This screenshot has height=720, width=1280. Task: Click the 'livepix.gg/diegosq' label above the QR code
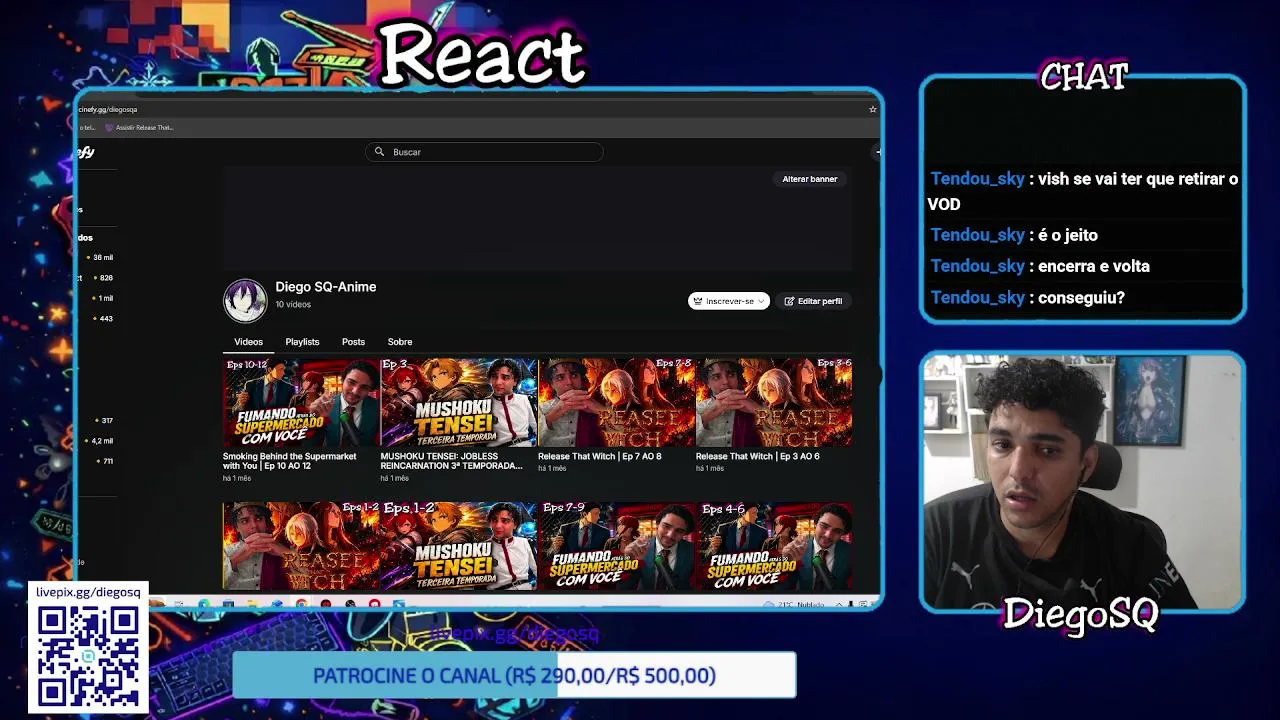(x=88, y=592)
